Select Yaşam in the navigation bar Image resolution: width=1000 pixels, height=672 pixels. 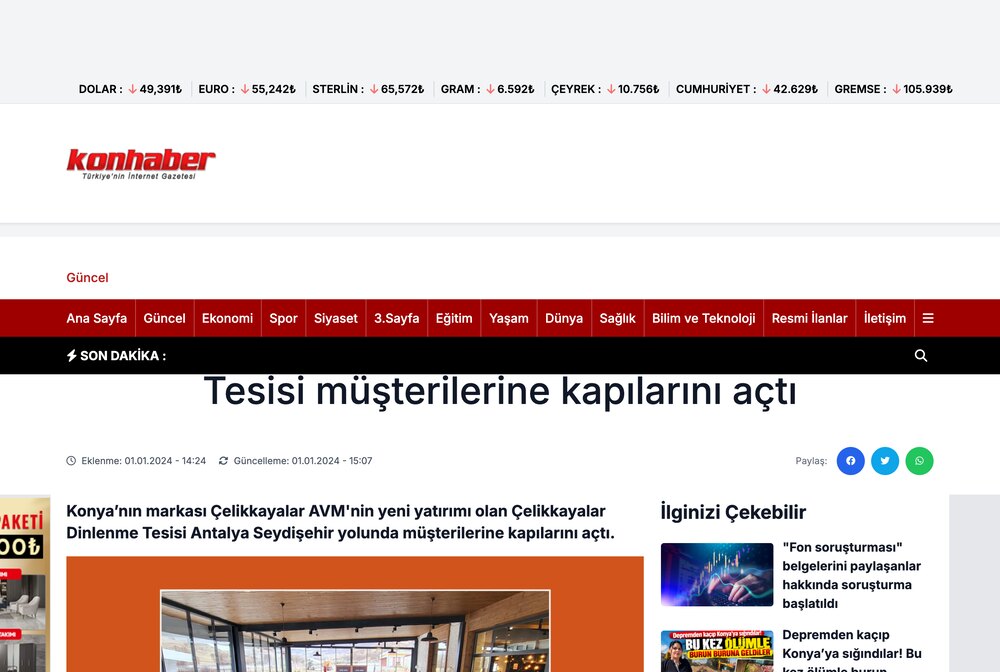(x=509, y=318)
